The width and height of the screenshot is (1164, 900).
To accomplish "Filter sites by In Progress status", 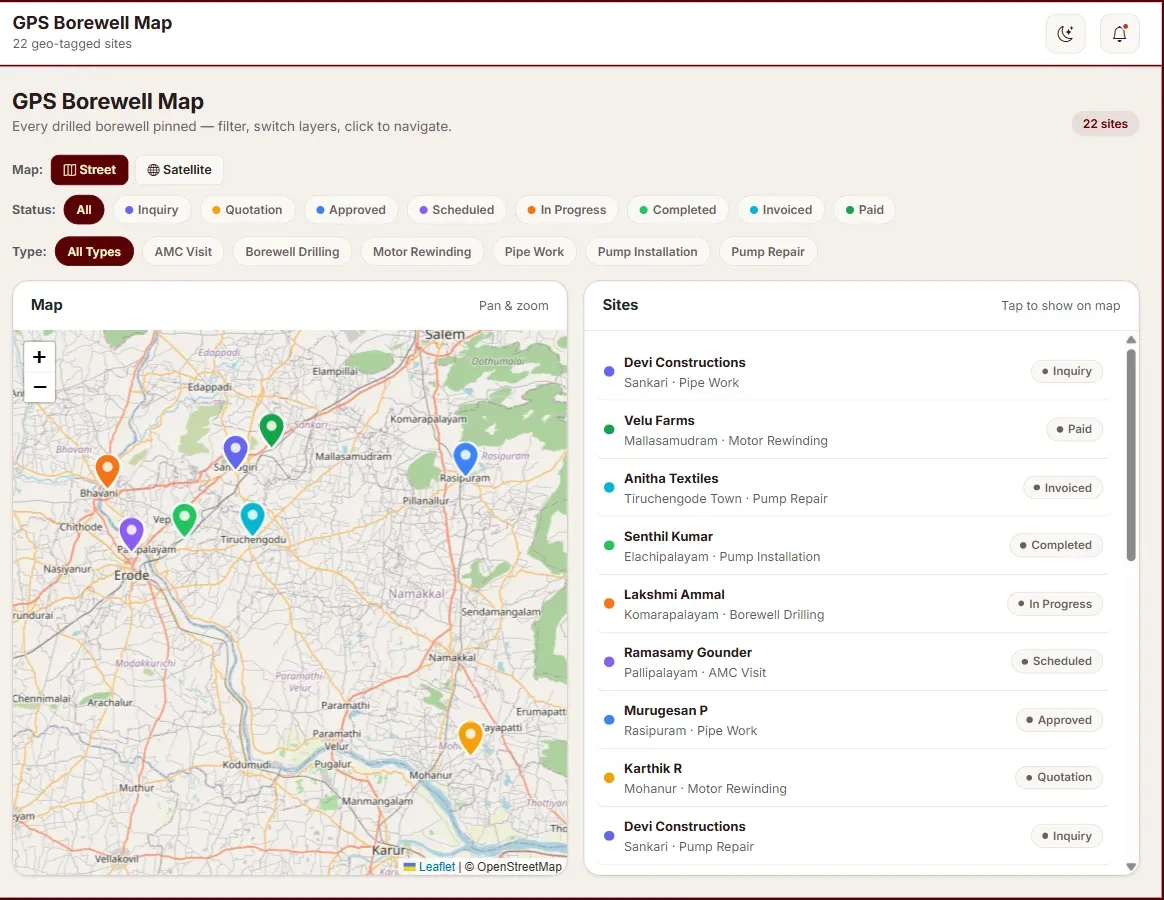I will (x=566, y=209).
